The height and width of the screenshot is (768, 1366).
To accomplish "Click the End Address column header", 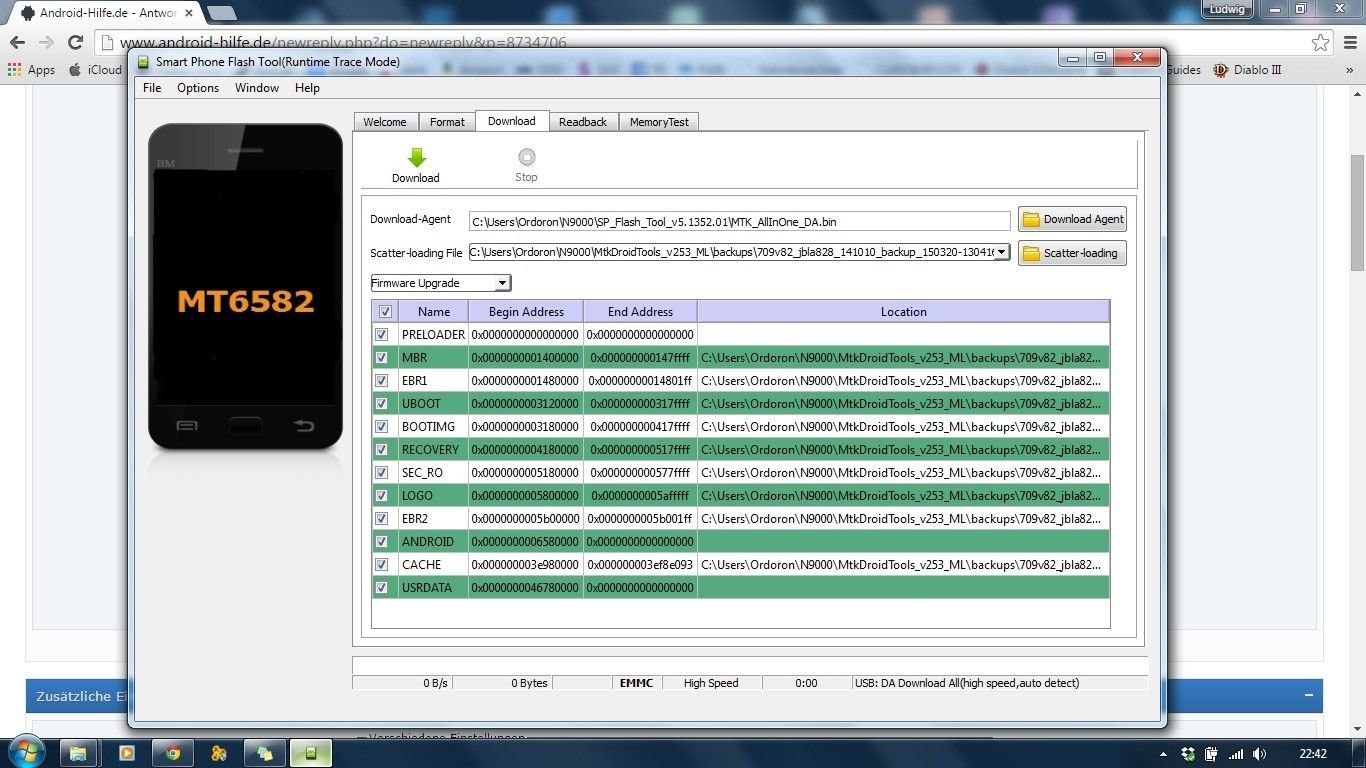I will click(x=640, y=312).
